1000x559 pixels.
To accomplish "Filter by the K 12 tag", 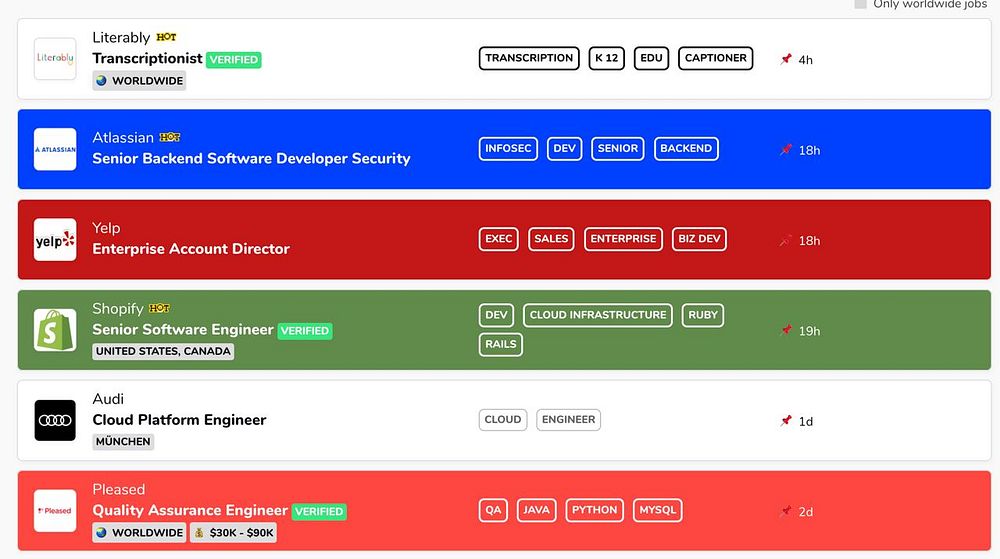I will tap(607, 58).
